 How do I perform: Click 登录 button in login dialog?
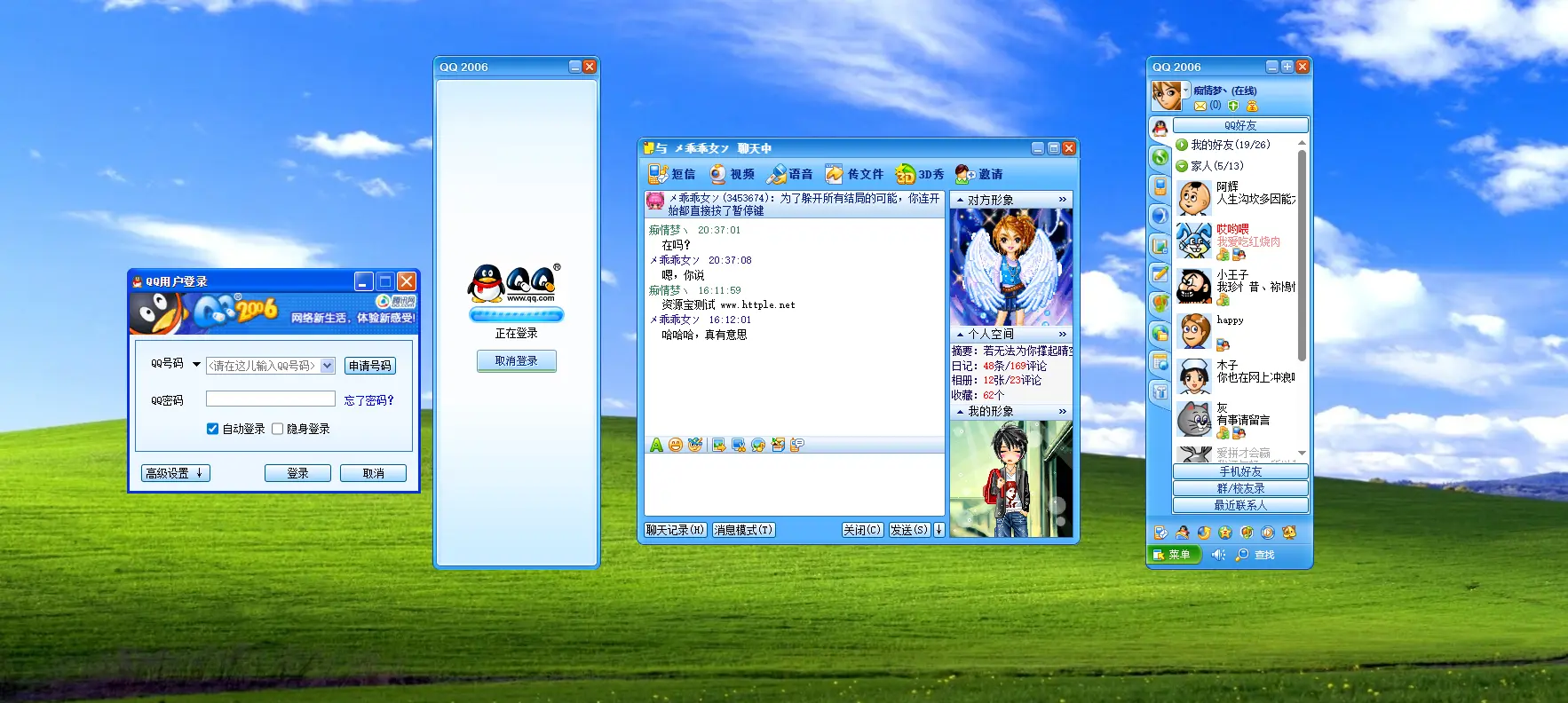(297, 473)
